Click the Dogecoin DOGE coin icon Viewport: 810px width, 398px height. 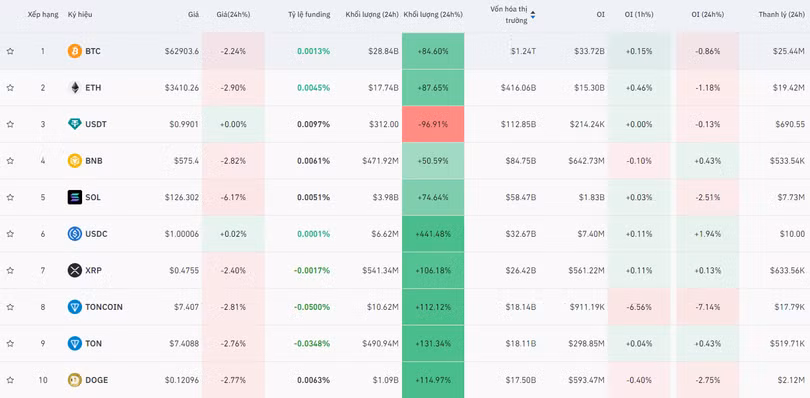(x=75, y=380)
